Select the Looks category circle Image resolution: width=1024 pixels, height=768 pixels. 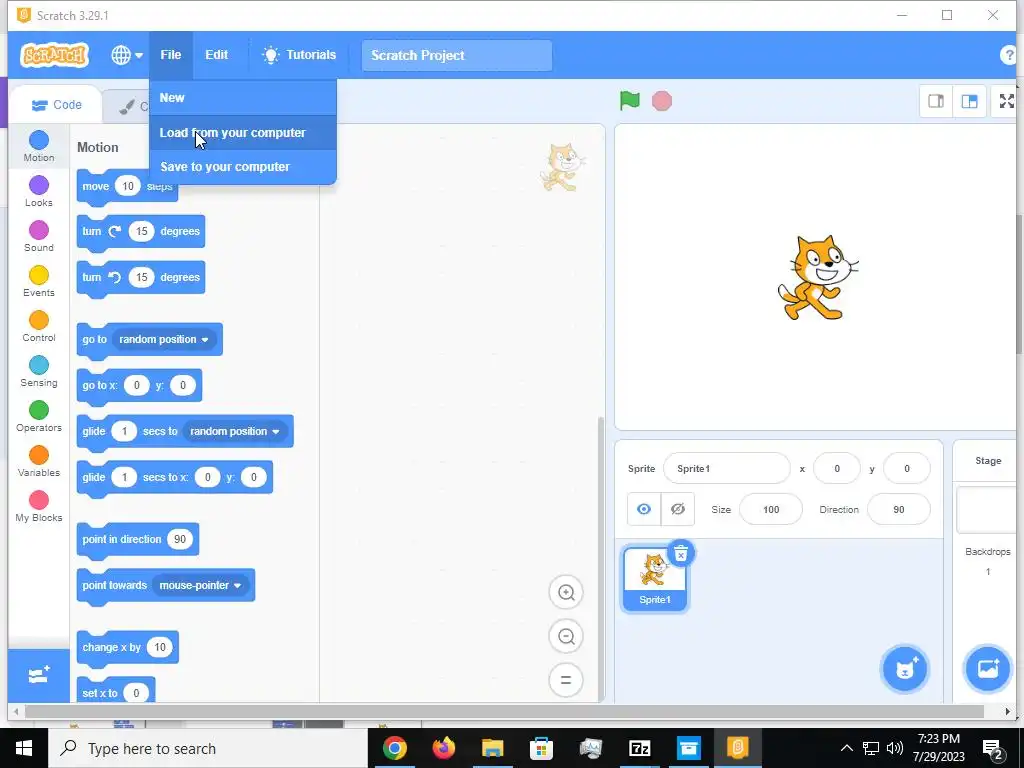(x=39, y=185)
